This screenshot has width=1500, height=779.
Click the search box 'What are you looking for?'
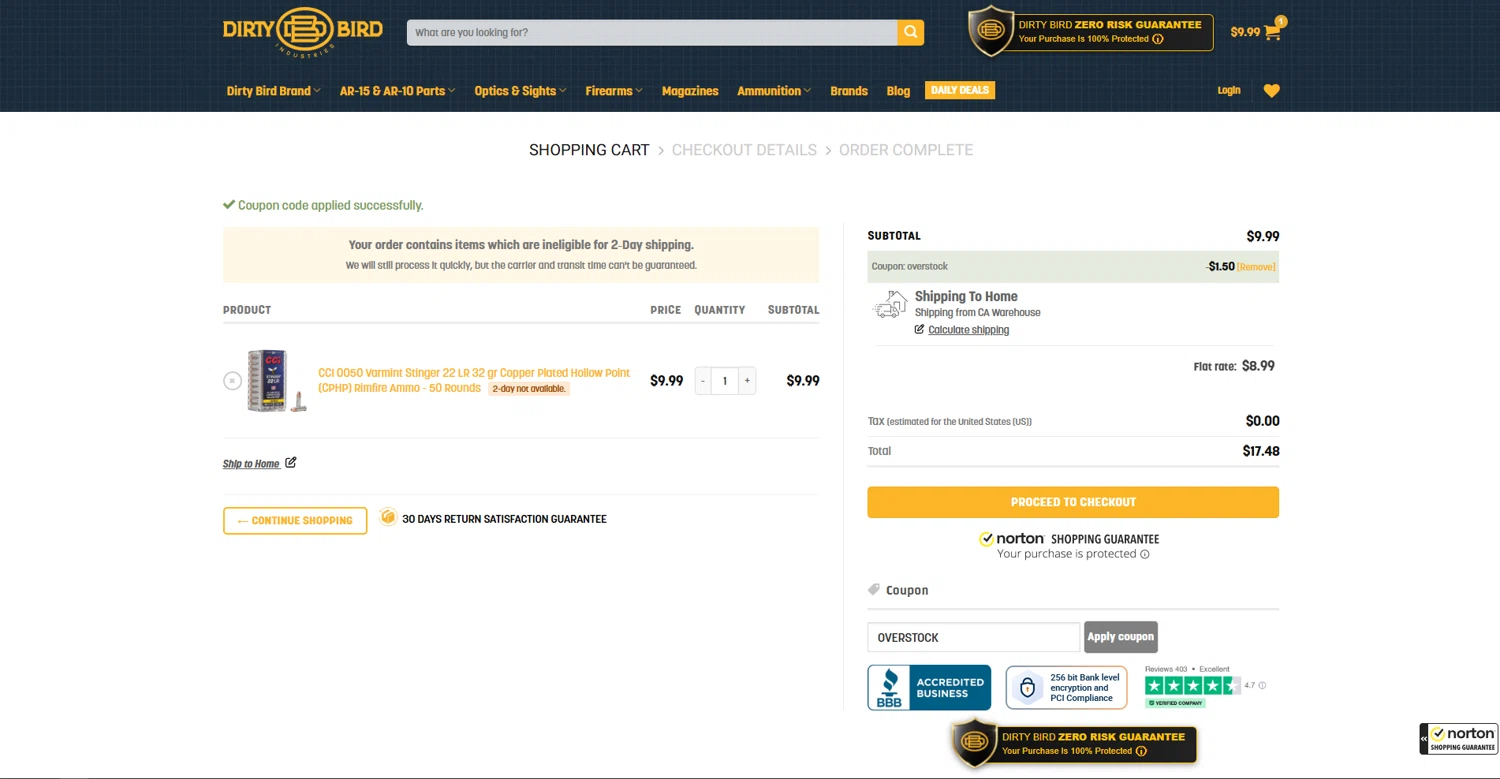pos(651,32)
